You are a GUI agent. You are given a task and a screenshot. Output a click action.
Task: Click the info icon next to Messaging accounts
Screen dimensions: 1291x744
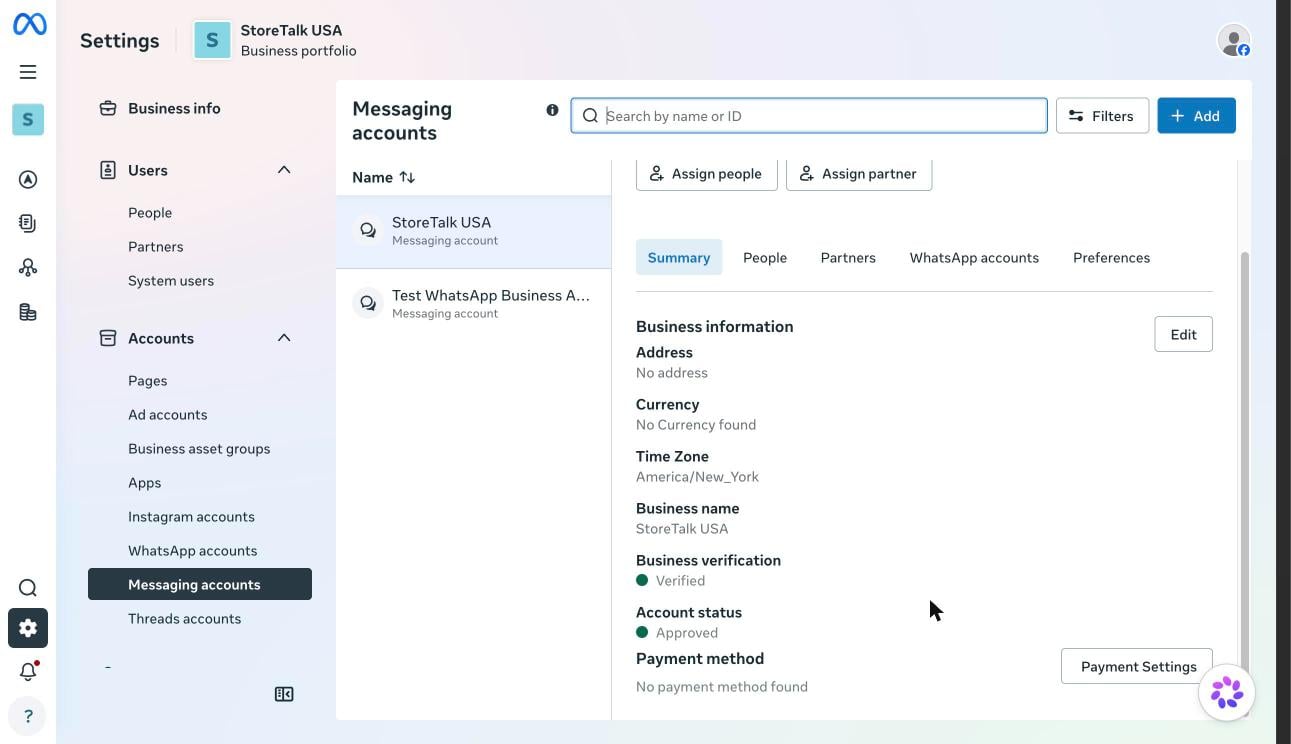click(x=552, y=110)
